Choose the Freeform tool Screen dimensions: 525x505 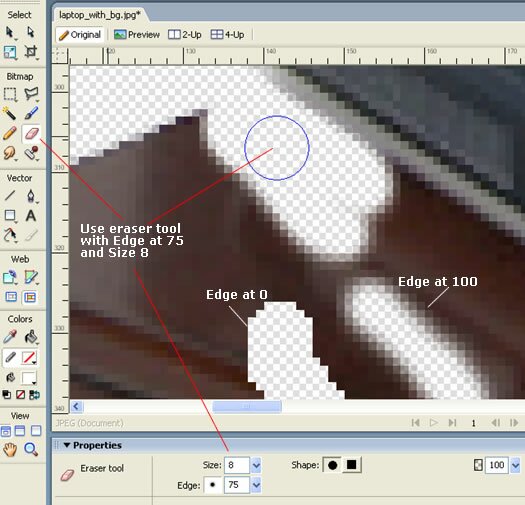pos(10,235)
